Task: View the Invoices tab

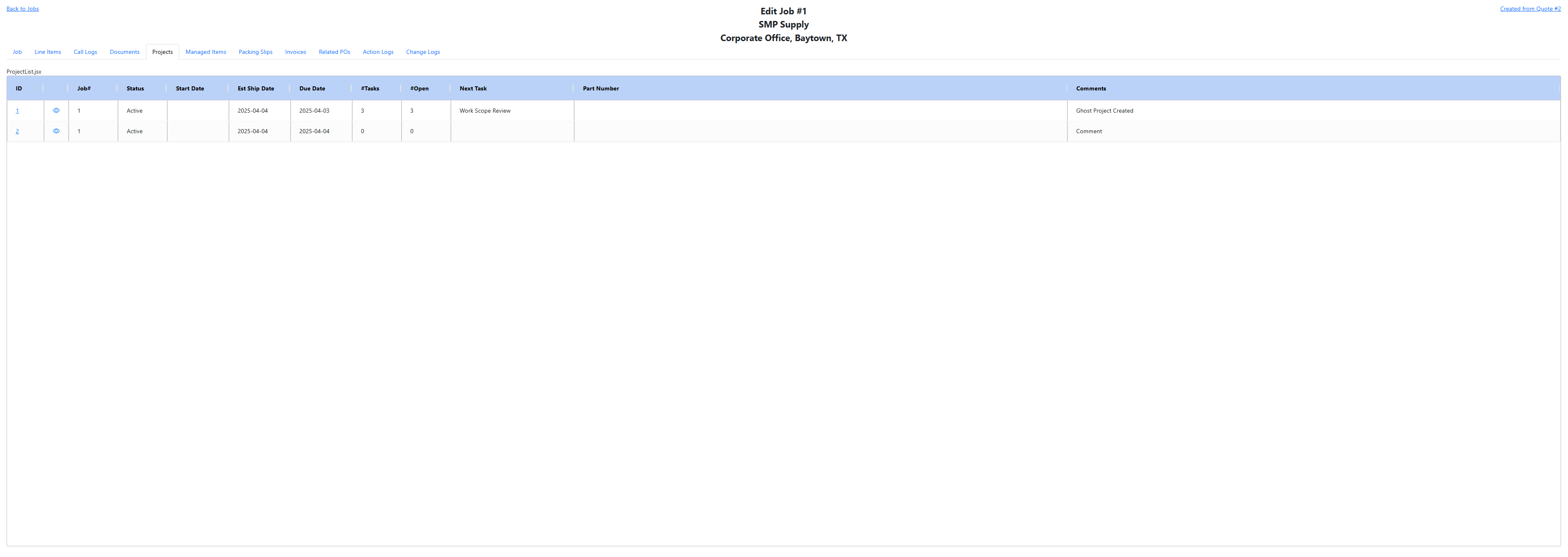Action: click(295, 52)
